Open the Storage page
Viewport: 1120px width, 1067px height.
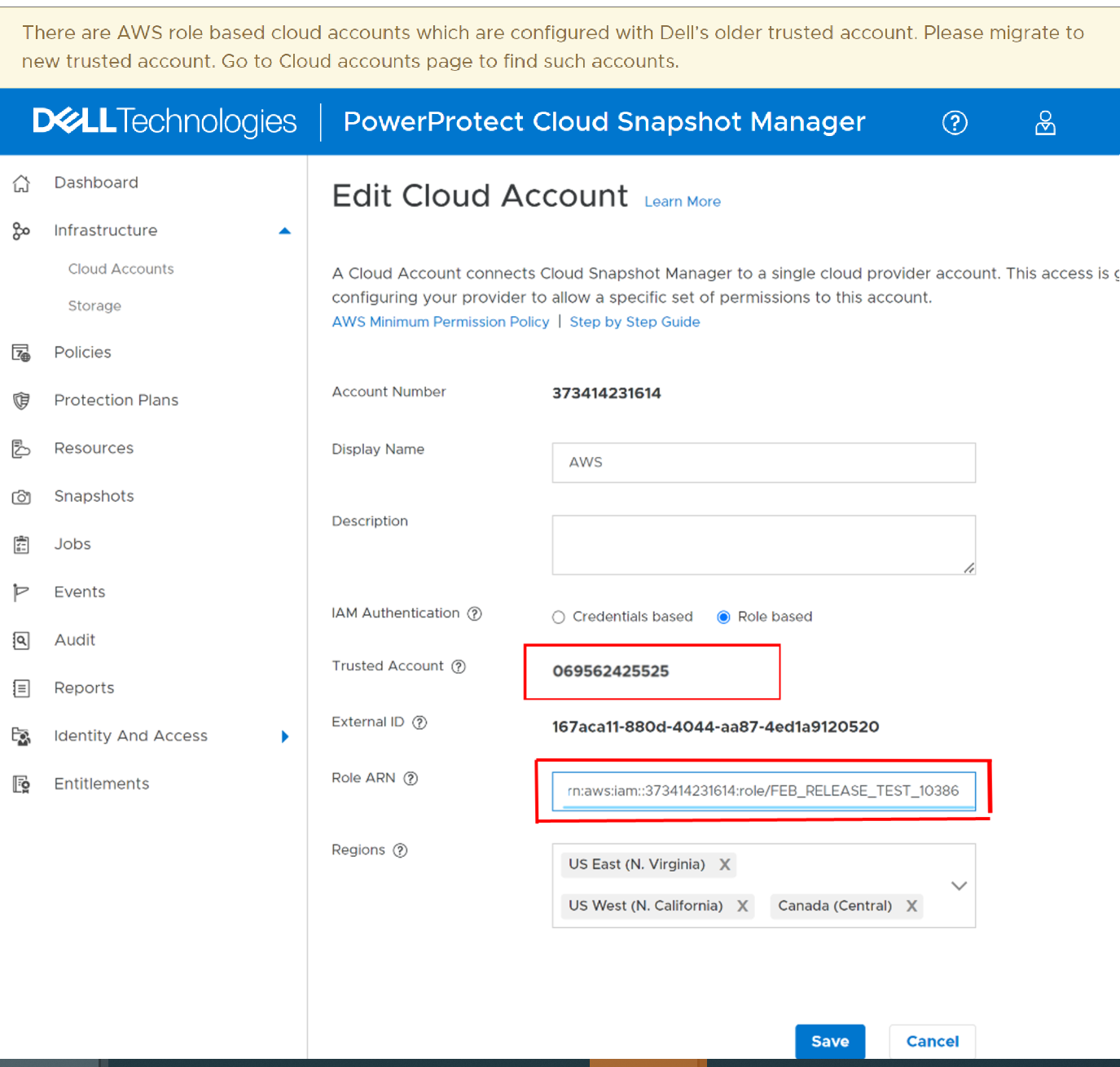tap(94, 305)
